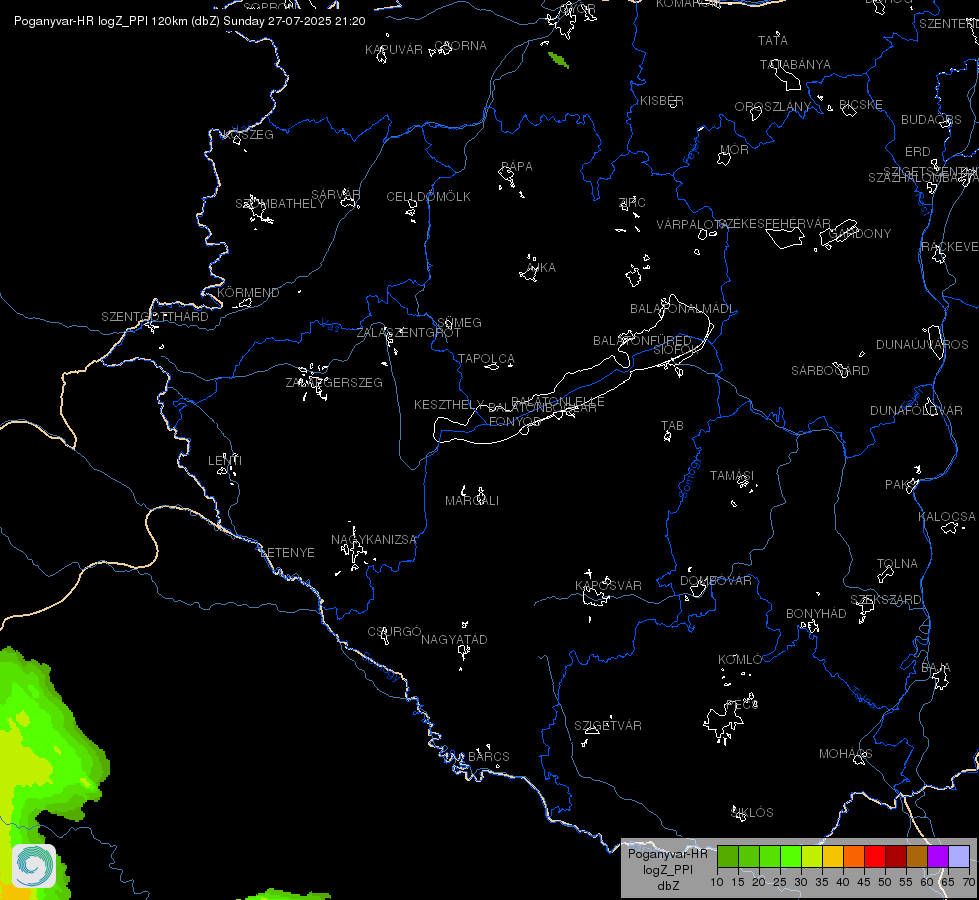The height and width of the screenshot is (900, 979).
Task: Click the legend title Poganyvar-HR logZ_PPI dbZ
Action: (x=667, y=869)
